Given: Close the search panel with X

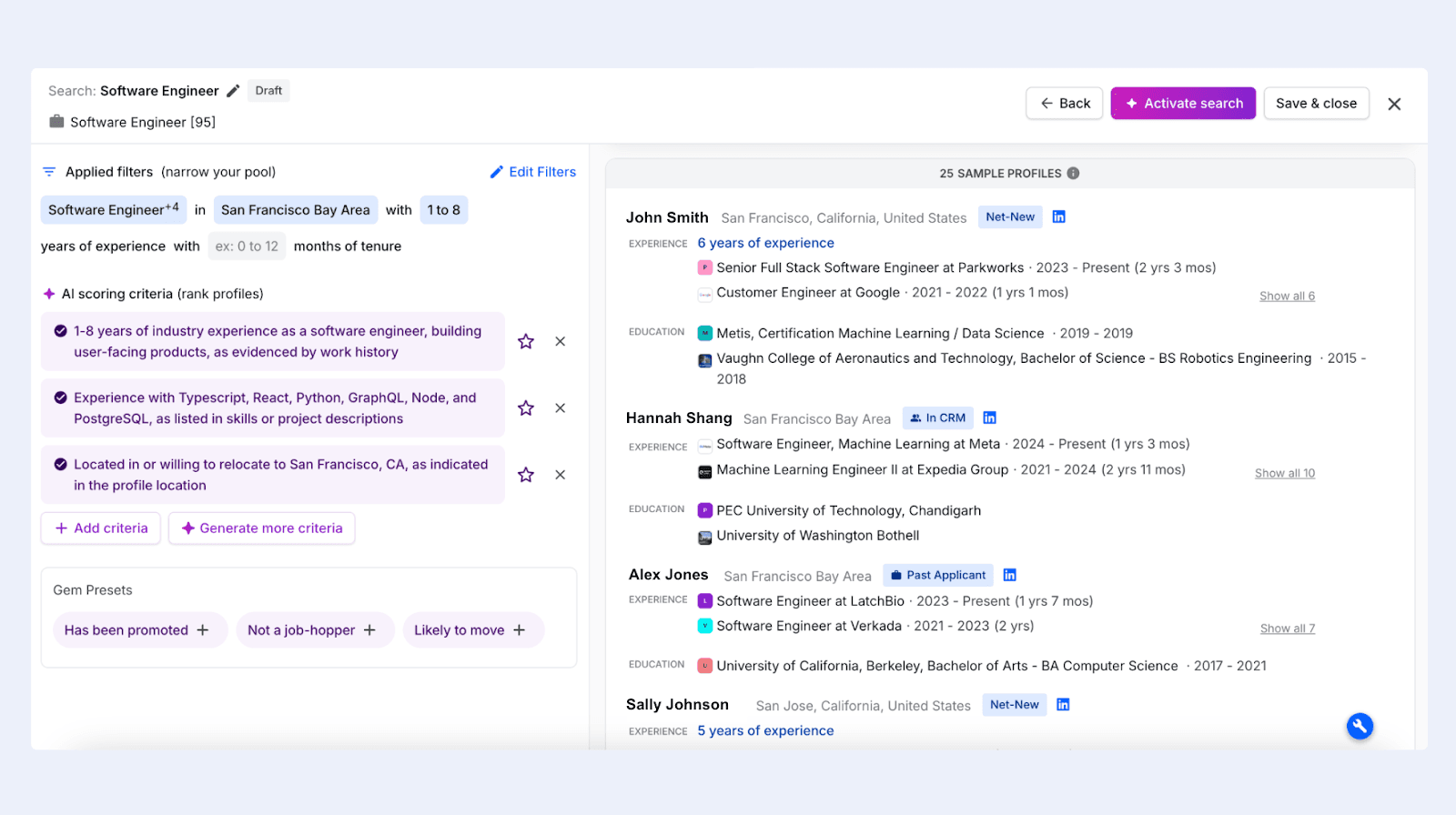Looking at the screenshot, I should (x=1394, y=104).
